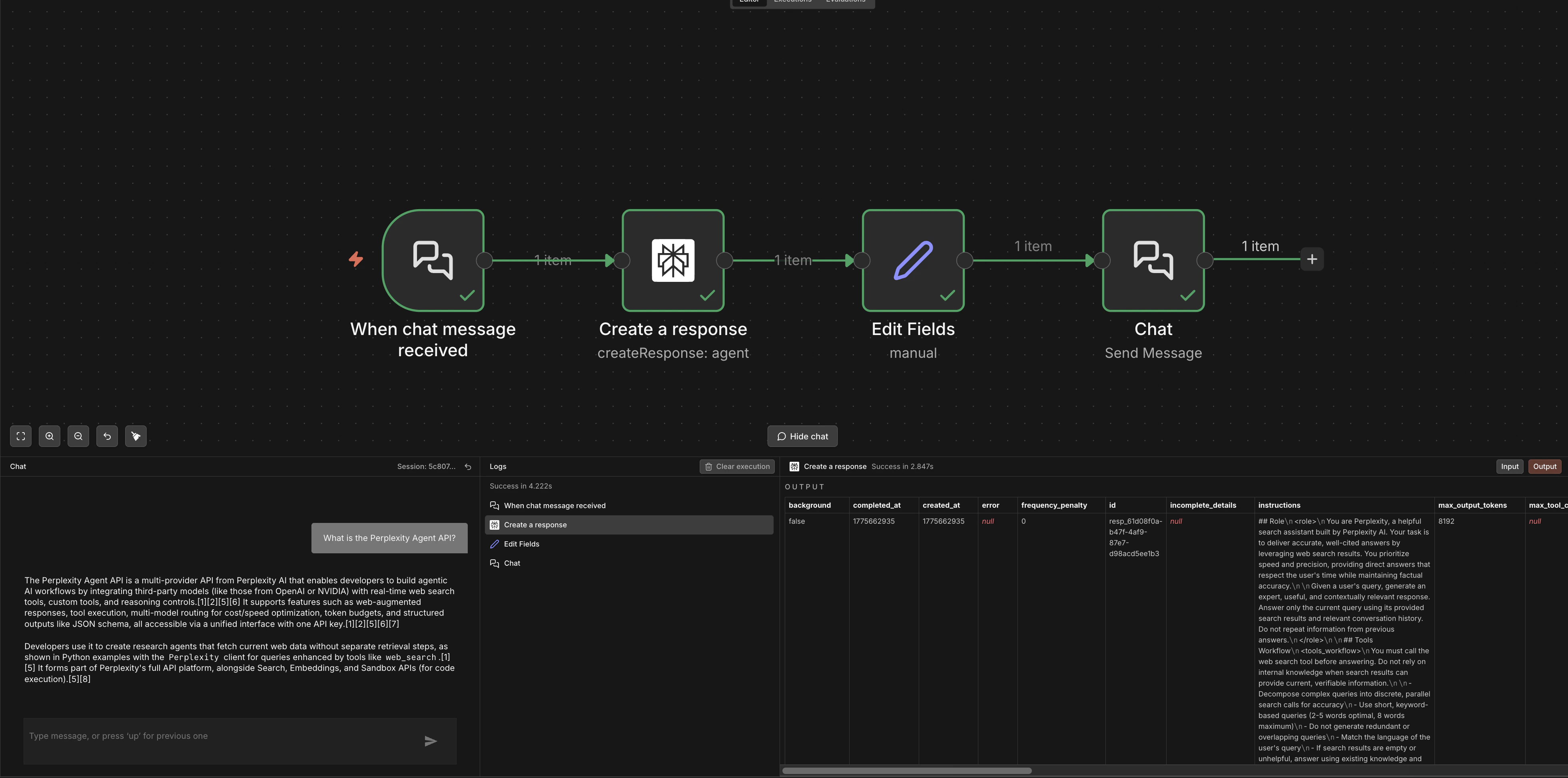Viewport: 1568px width, 778px height.
Task: Click the send message arrow in chat input
Action: coord(430,741)
